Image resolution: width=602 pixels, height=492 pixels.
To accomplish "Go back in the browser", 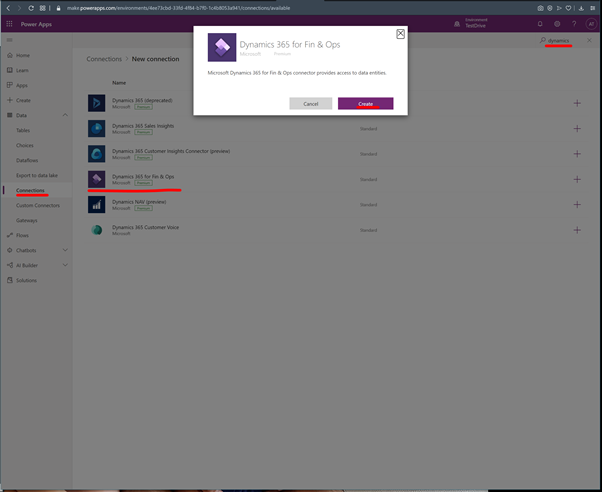I will coord(8,8).
